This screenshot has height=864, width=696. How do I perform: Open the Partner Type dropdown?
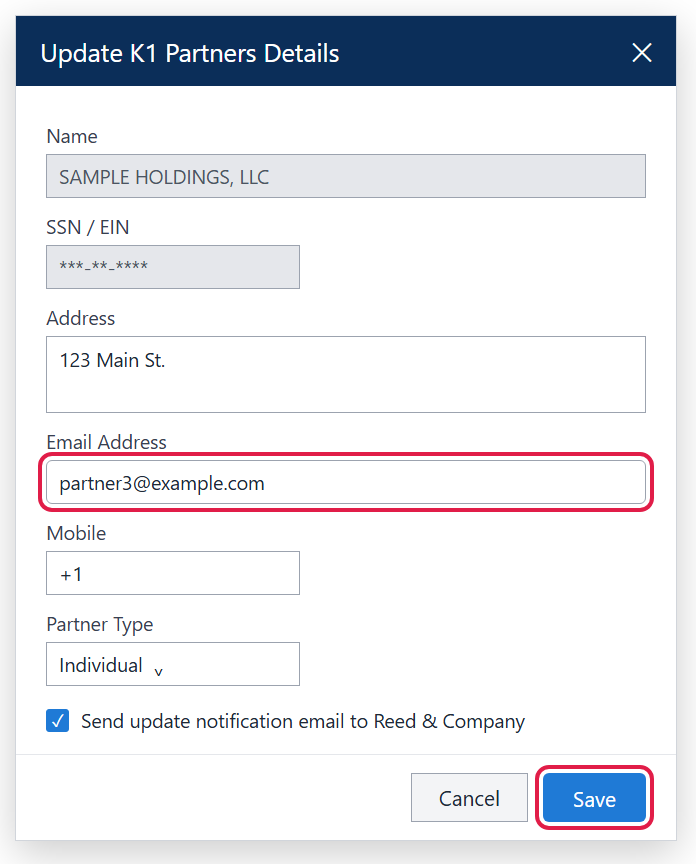click(x=172, y=664)
